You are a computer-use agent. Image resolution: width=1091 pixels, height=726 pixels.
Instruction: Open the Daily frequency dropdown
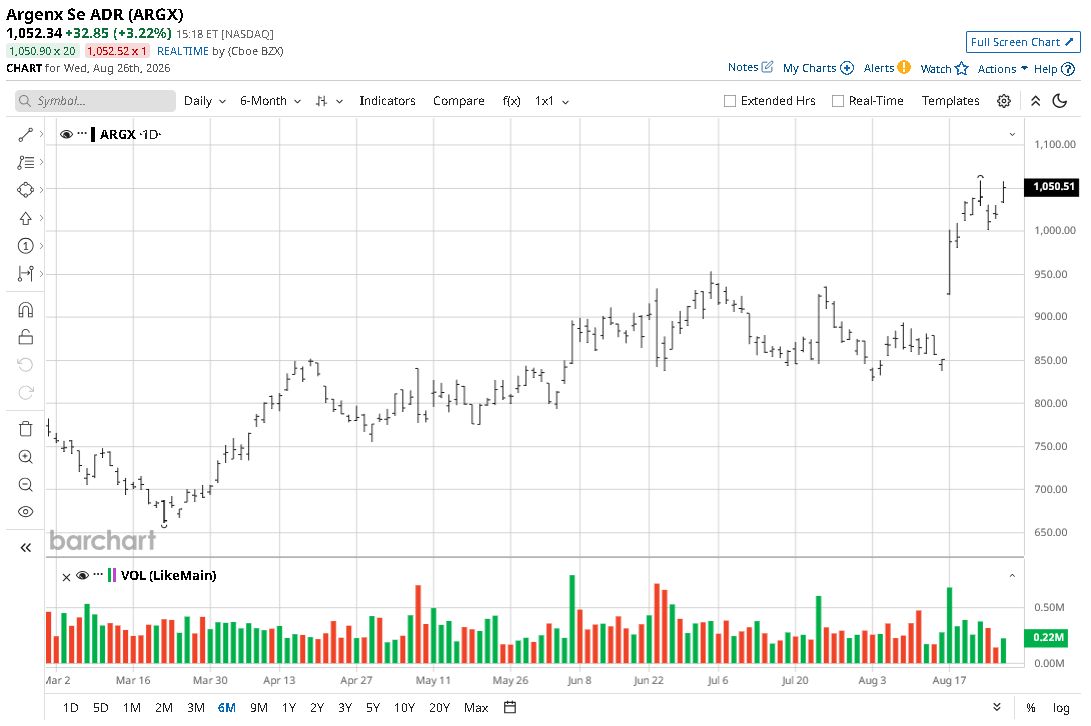coord(205,101)
